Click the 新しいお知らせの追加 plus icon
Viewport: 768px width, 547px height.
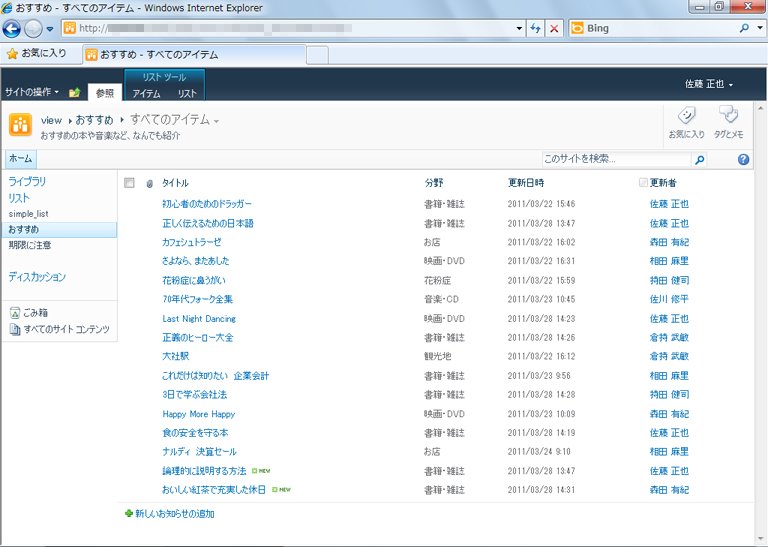coord(129,513)
